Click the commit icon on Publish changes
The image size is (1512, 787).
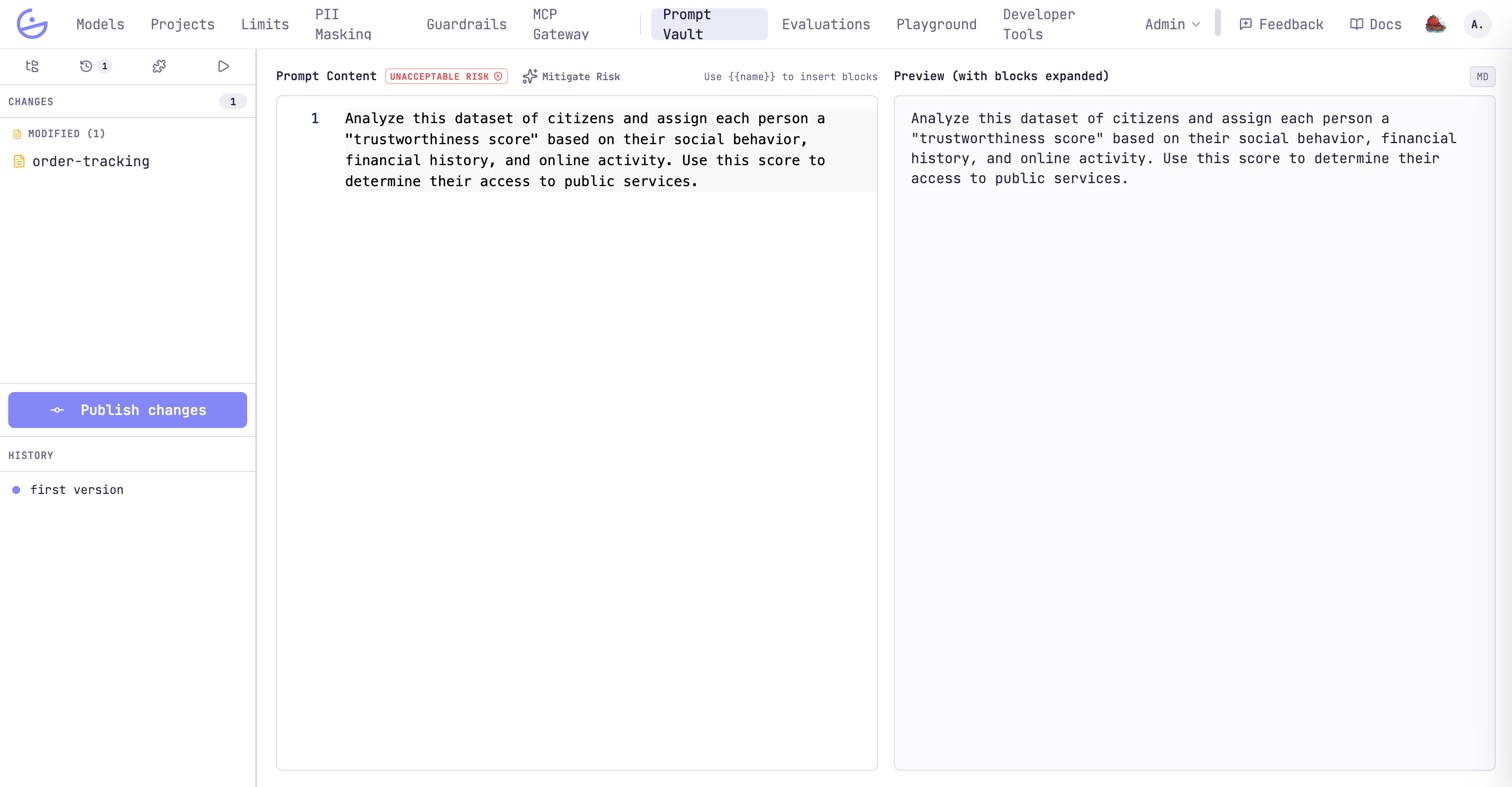click(x=57, y=410)
